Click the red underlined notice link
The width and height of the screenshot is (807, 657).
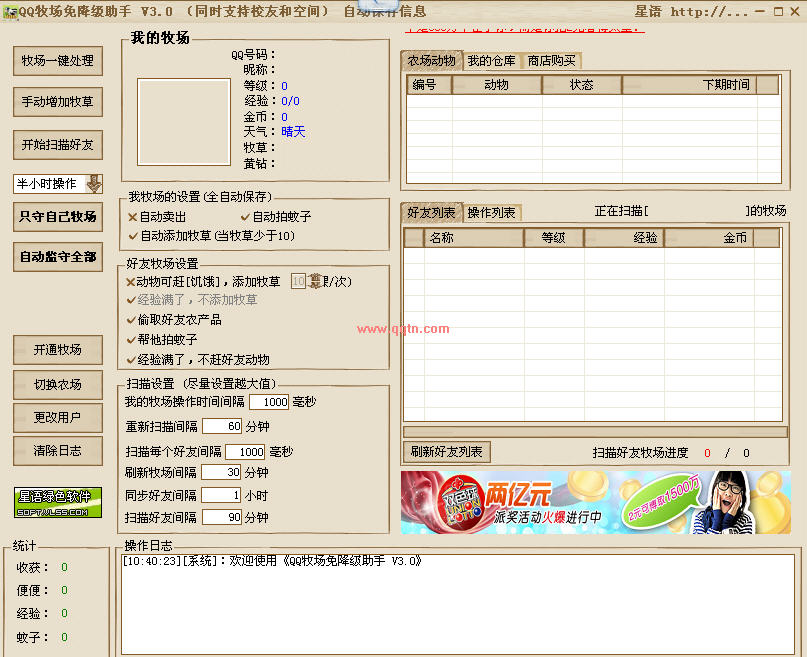[525, 29]
